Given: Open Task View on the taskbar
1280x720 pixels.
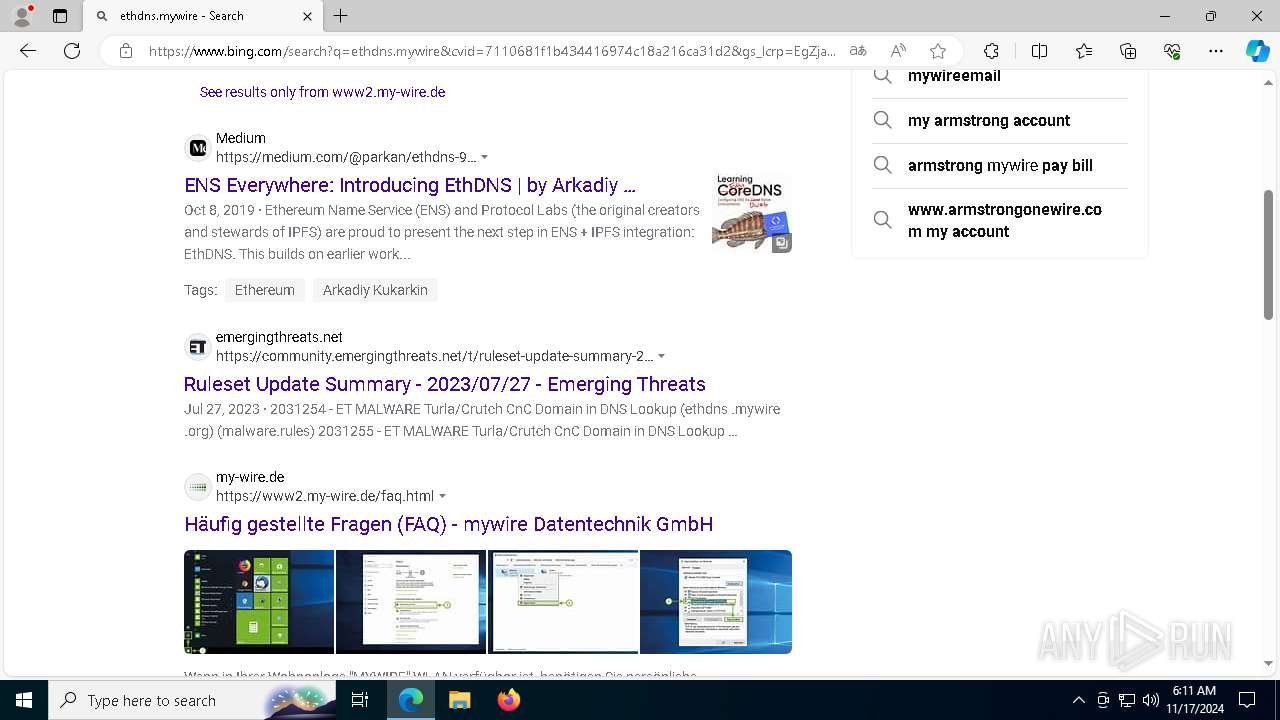Looking at the screenshot, I should (x=361, y=700).
